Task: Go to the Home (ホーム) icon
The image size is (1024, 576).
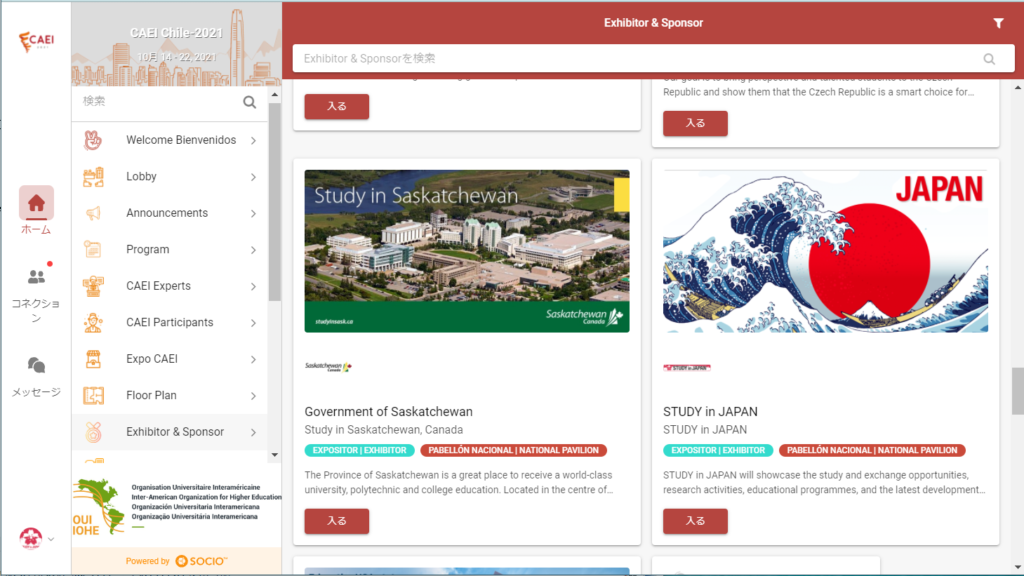Action: coord(36,203)
